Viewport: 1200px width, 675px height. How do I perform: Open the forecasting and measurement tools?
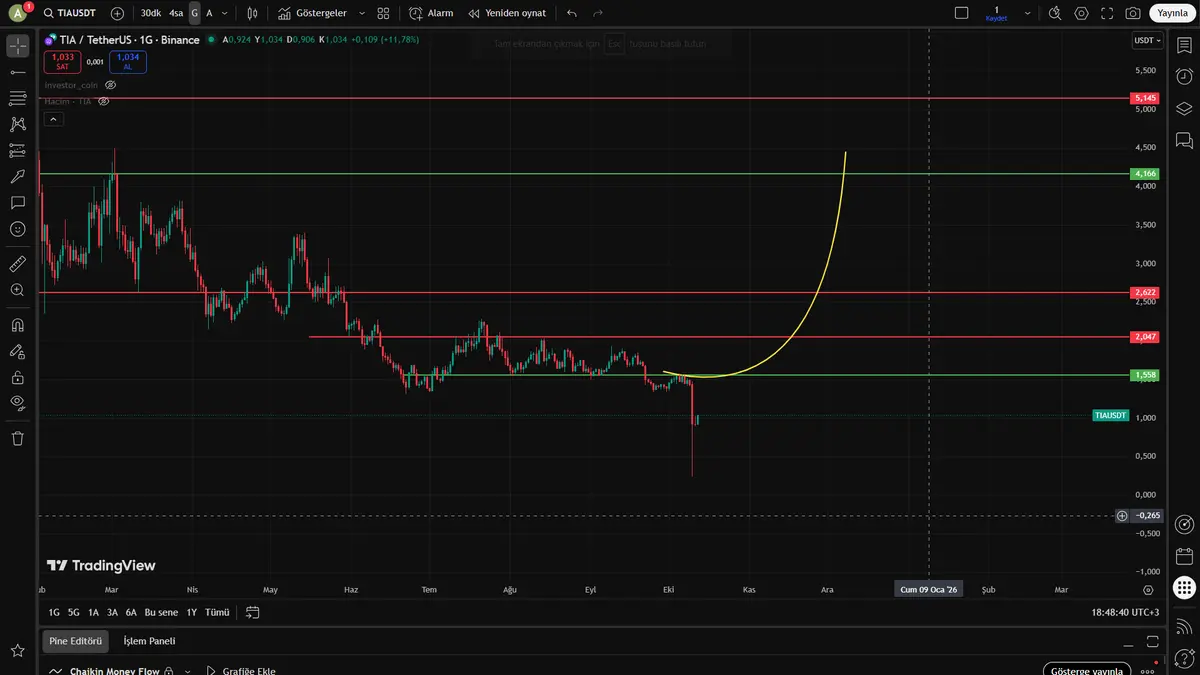17,150
